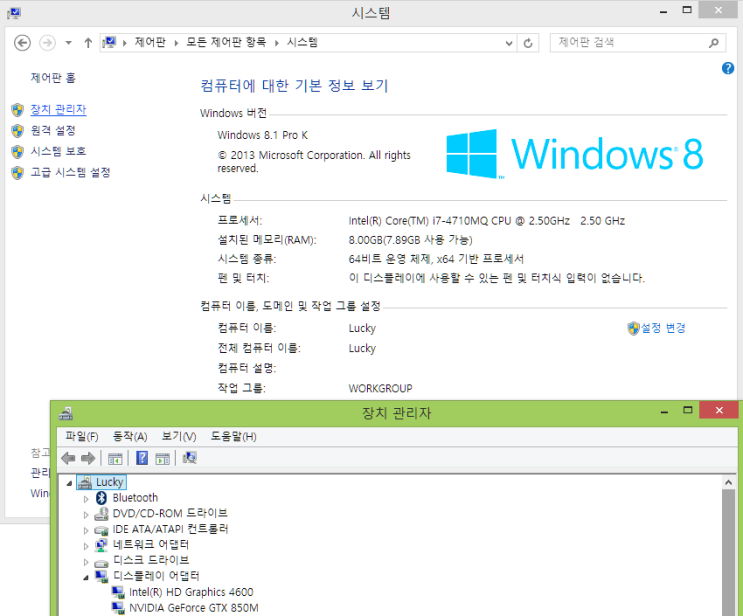Viewport: 743px width, 616px height.
Task: Expand IDE ATA/ATAPI 컨트롤러 category
Action: 86,530
